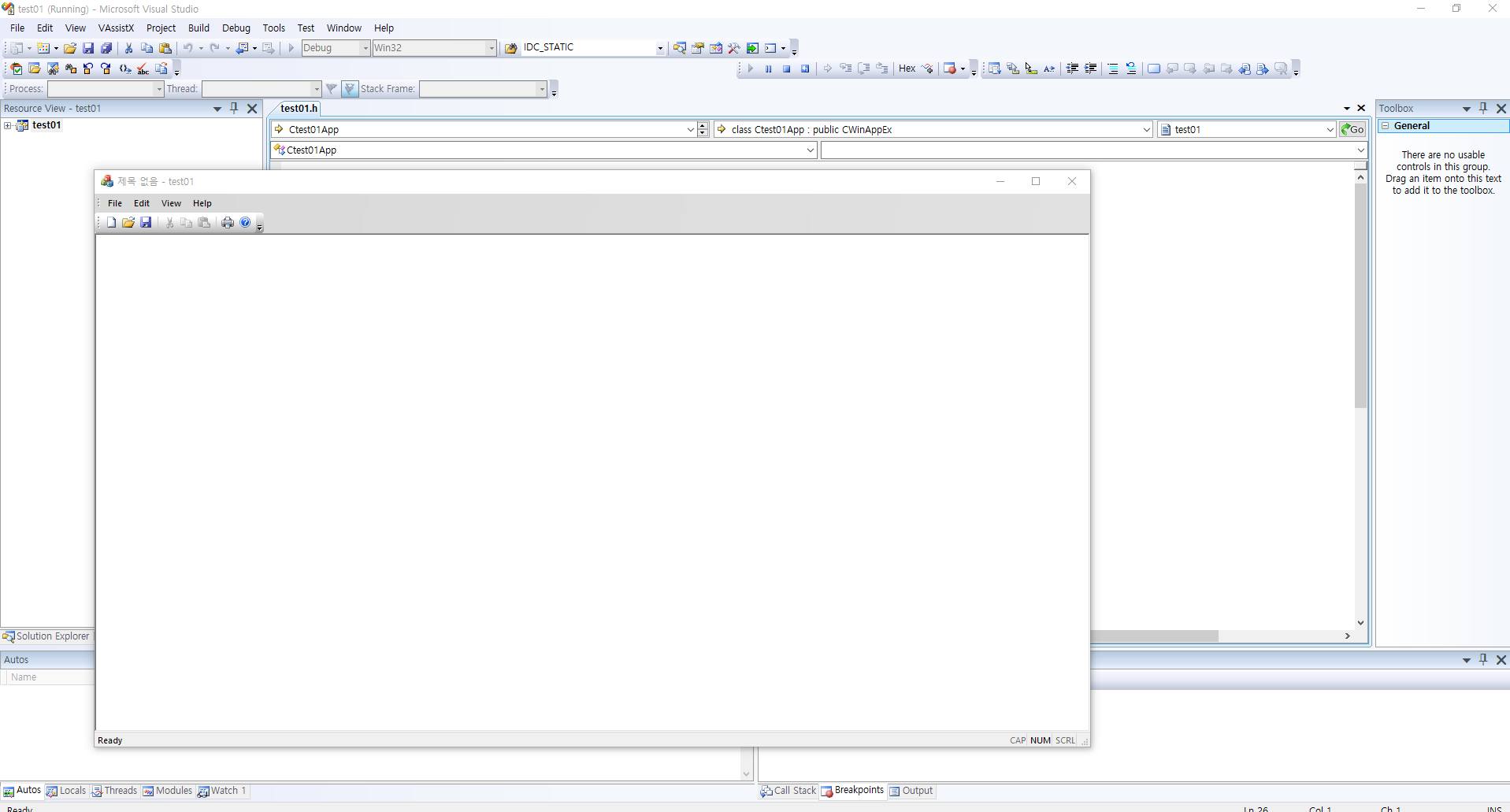Click the tools wrench-hammer icon in top toolbar
The height and width of the screenshot is (812, 1510).
(734, 48)
